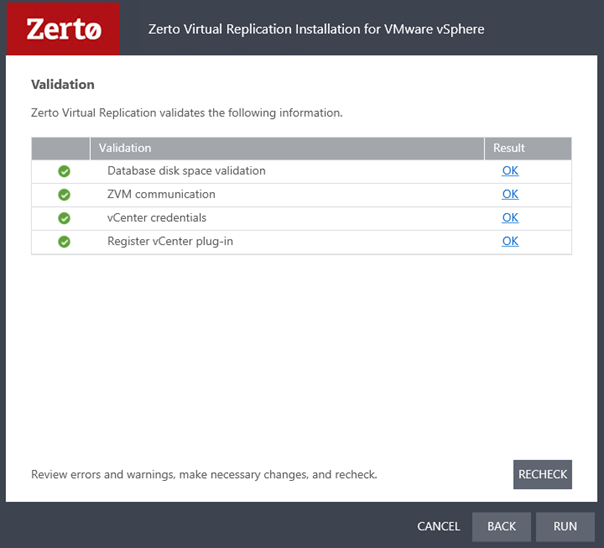
Task: Select the Register vCenter plug-in row text
Action: tap(170, 241)
